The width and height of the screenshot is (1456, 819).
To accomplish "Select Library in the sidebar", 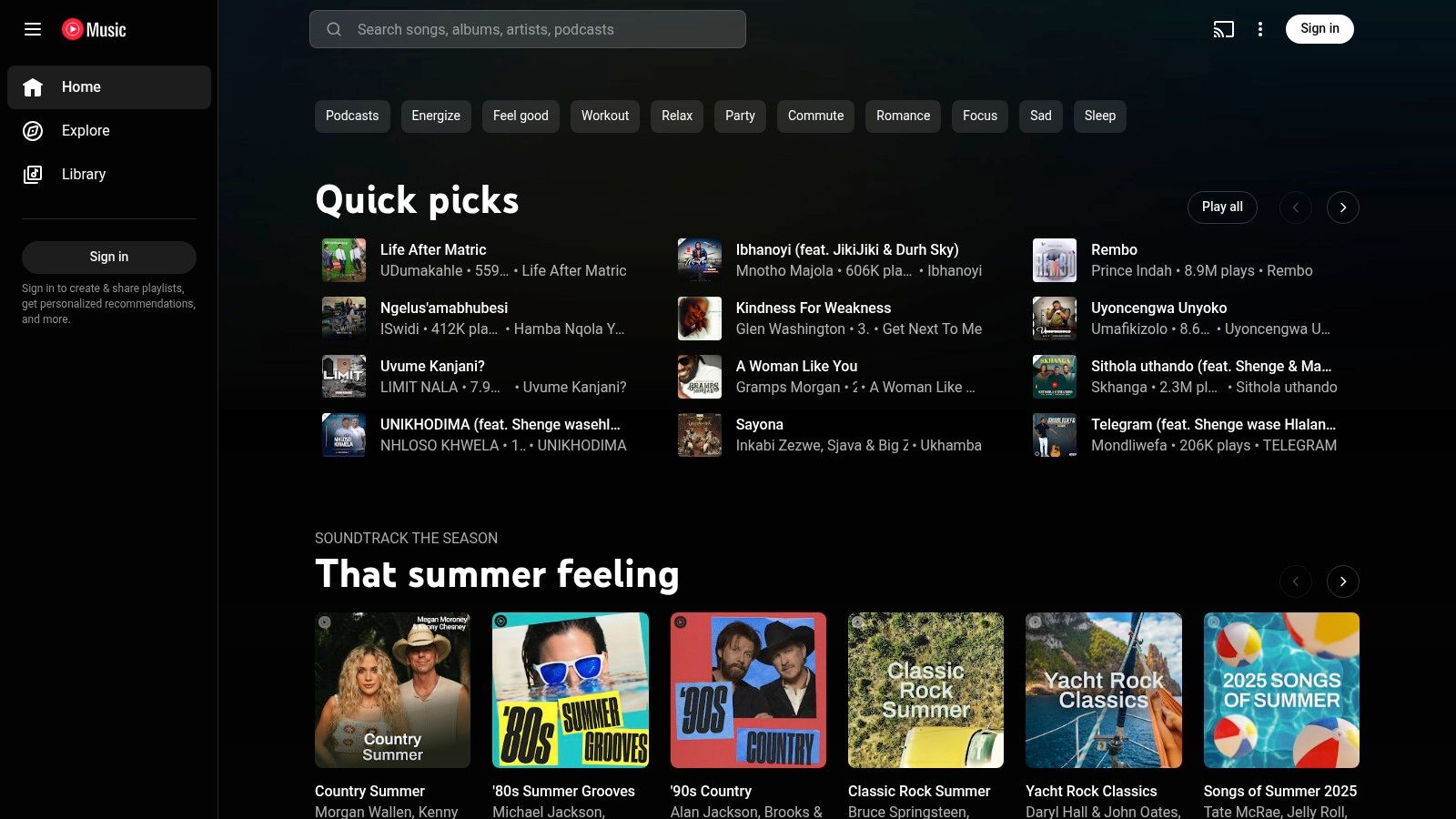I will pos(109,175).
